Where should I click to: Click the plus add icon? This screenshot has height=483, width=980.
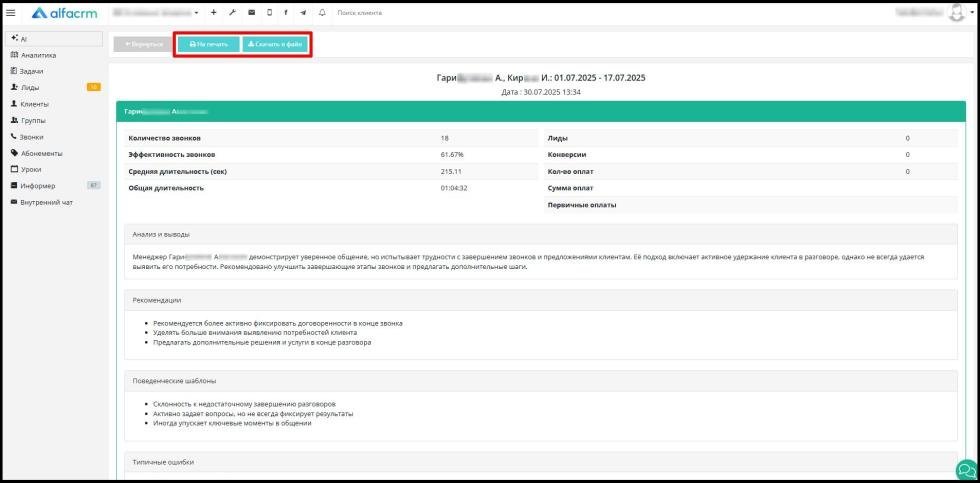pos(214,12)
